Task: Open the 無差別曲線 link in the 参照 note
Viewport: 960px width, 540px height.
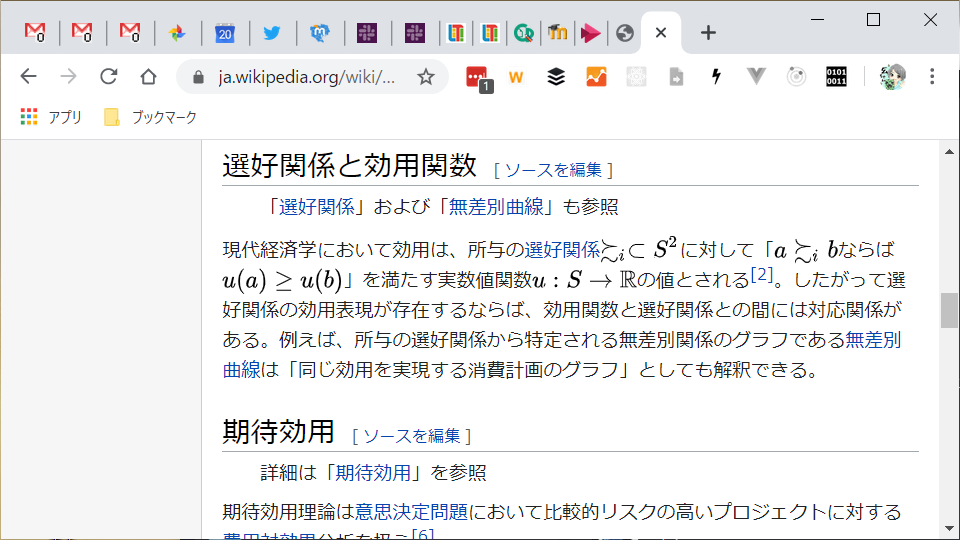Action: (x=495, y=207)
